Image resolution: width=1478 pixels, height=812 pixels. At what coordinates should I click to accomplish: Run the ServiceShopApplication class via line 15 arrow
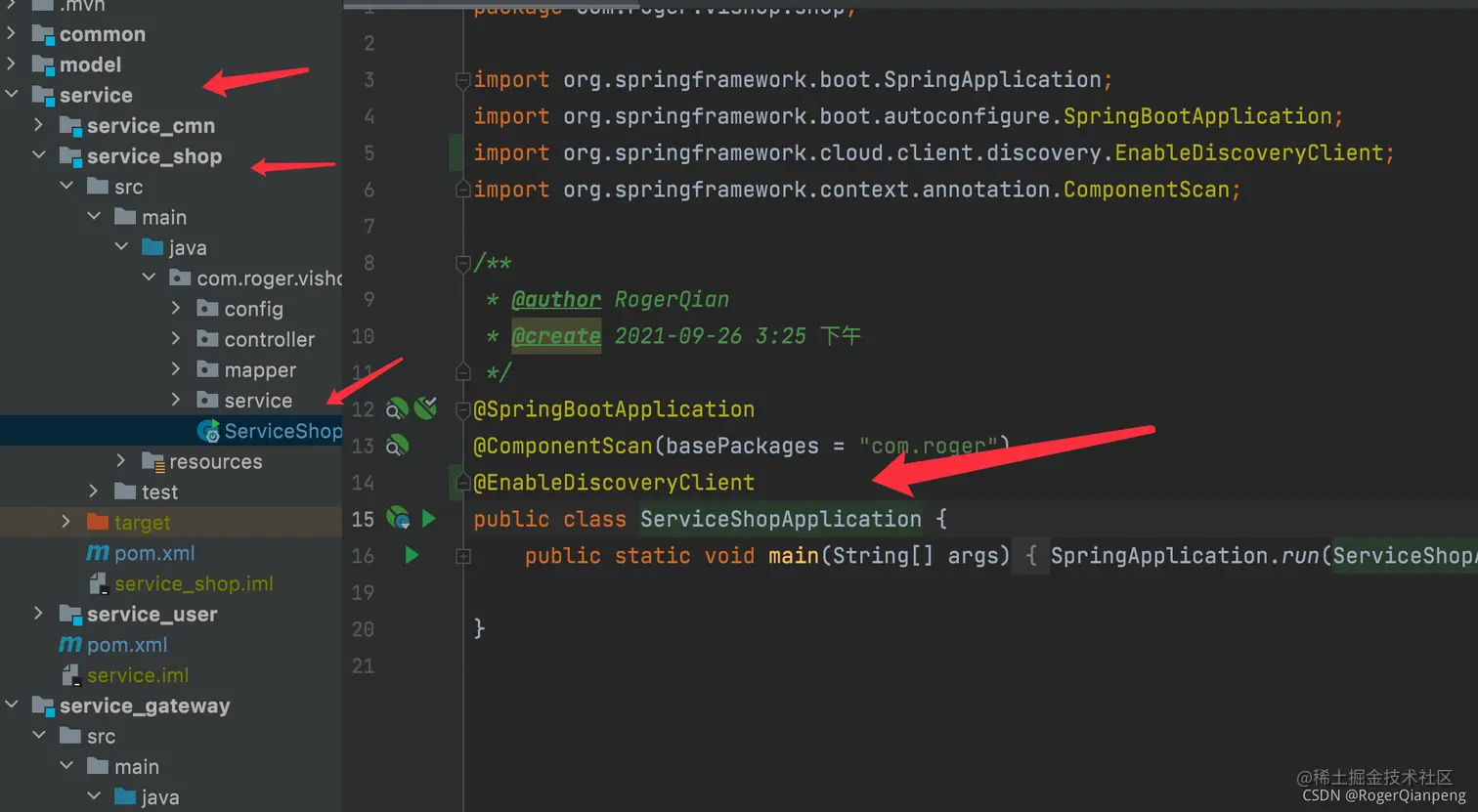point(428,518)
